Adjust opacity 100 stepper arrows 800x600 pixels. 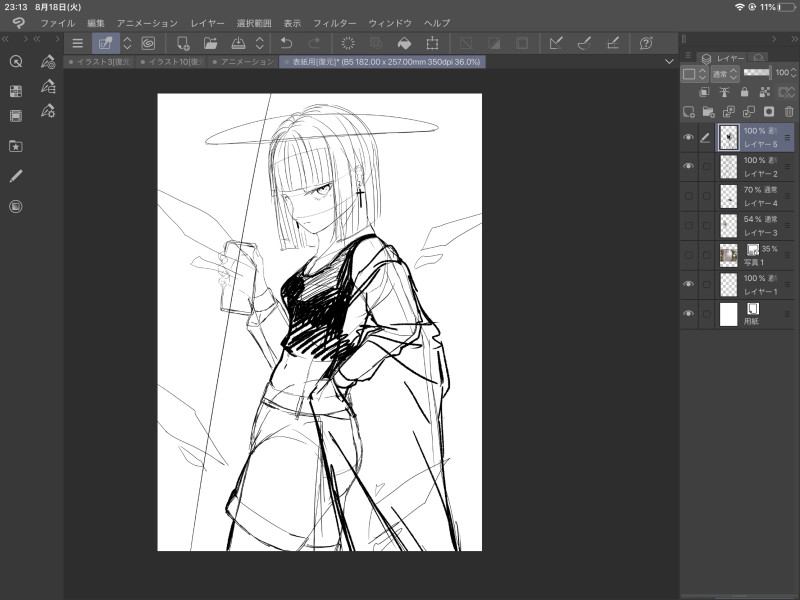click(x=793, y=72)
